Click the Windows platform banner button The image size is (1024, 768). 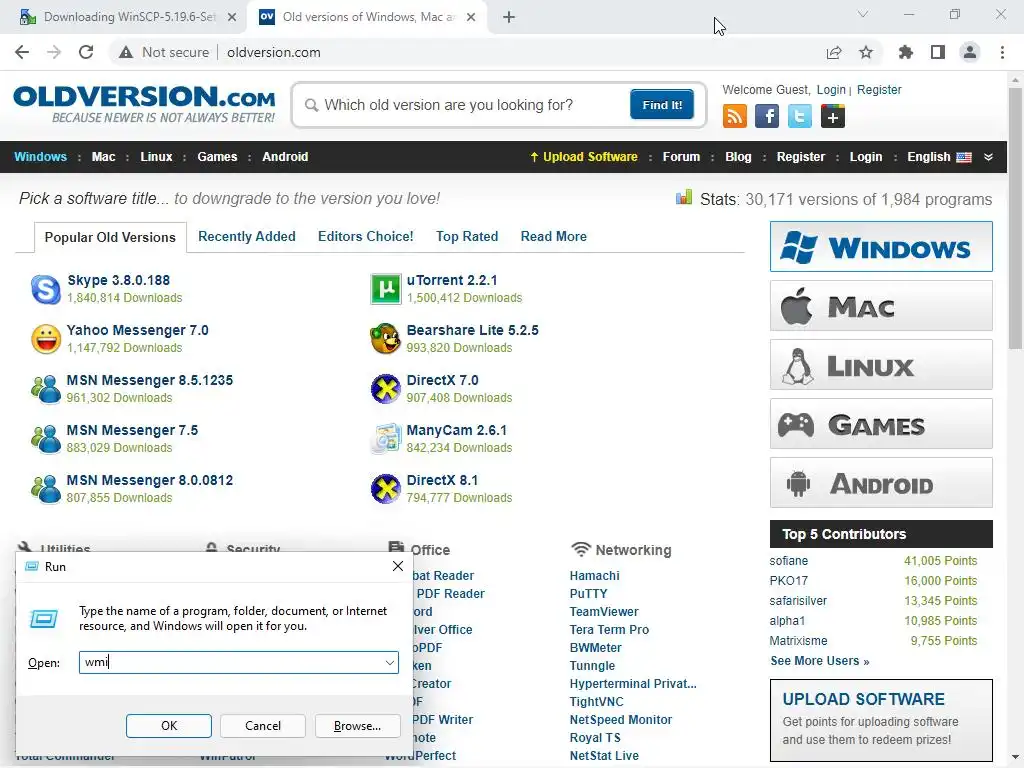881,247
